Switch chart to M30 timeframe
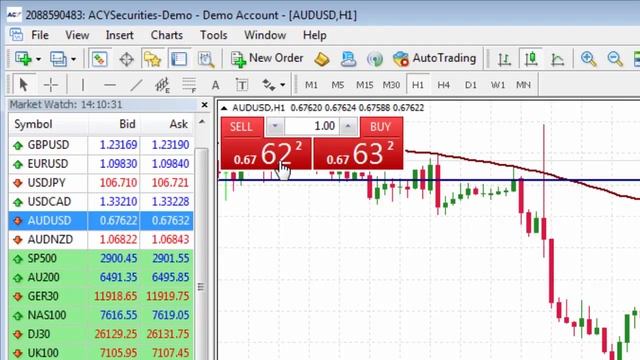This screenshot has height=360, width=640. [391, 85]
